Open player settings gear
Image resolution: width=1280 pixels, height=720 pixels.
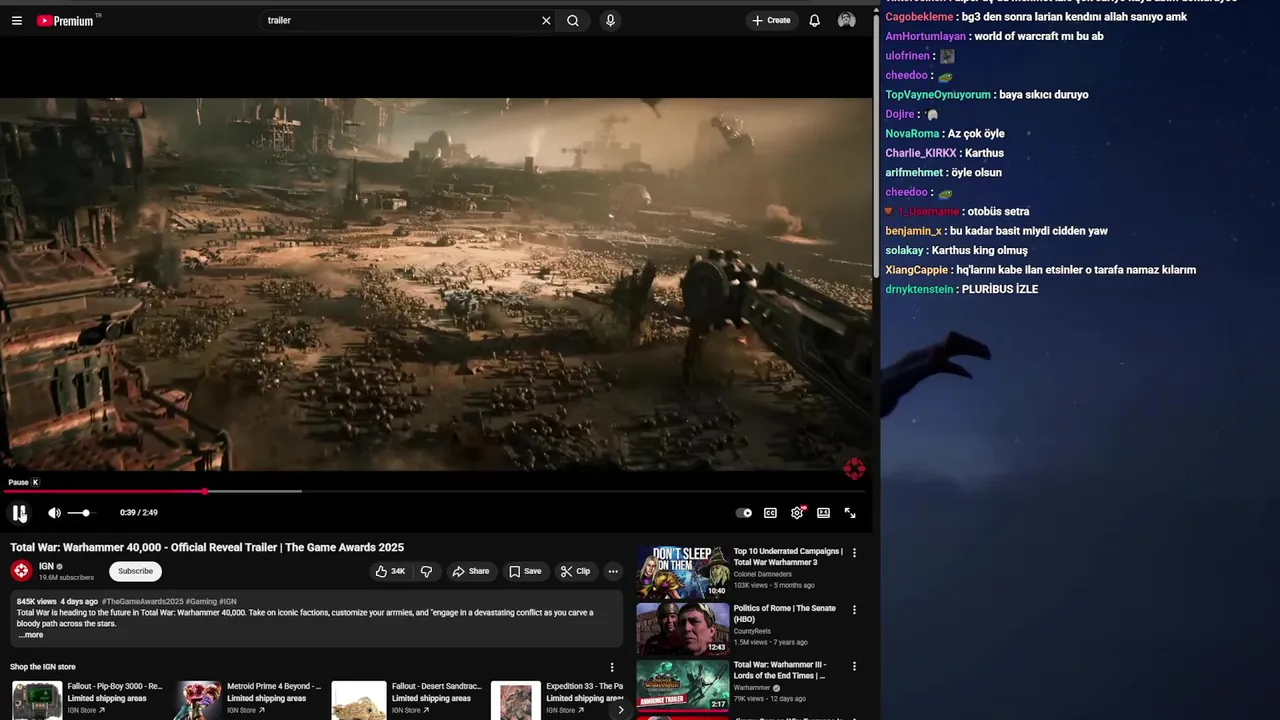coord(797,513)
